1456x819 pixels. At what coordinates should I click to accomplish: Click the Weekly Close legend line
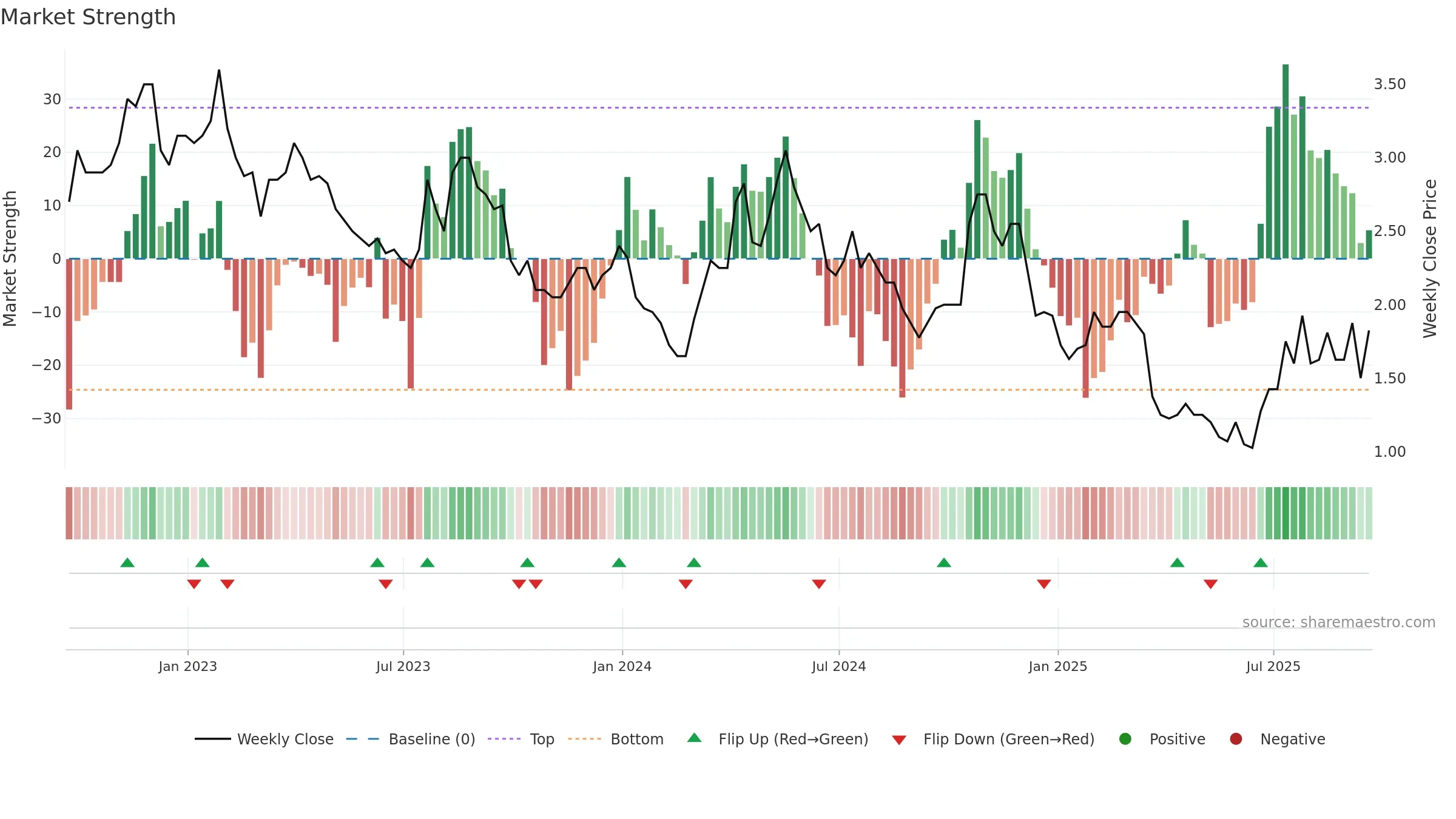coord(212,739)
